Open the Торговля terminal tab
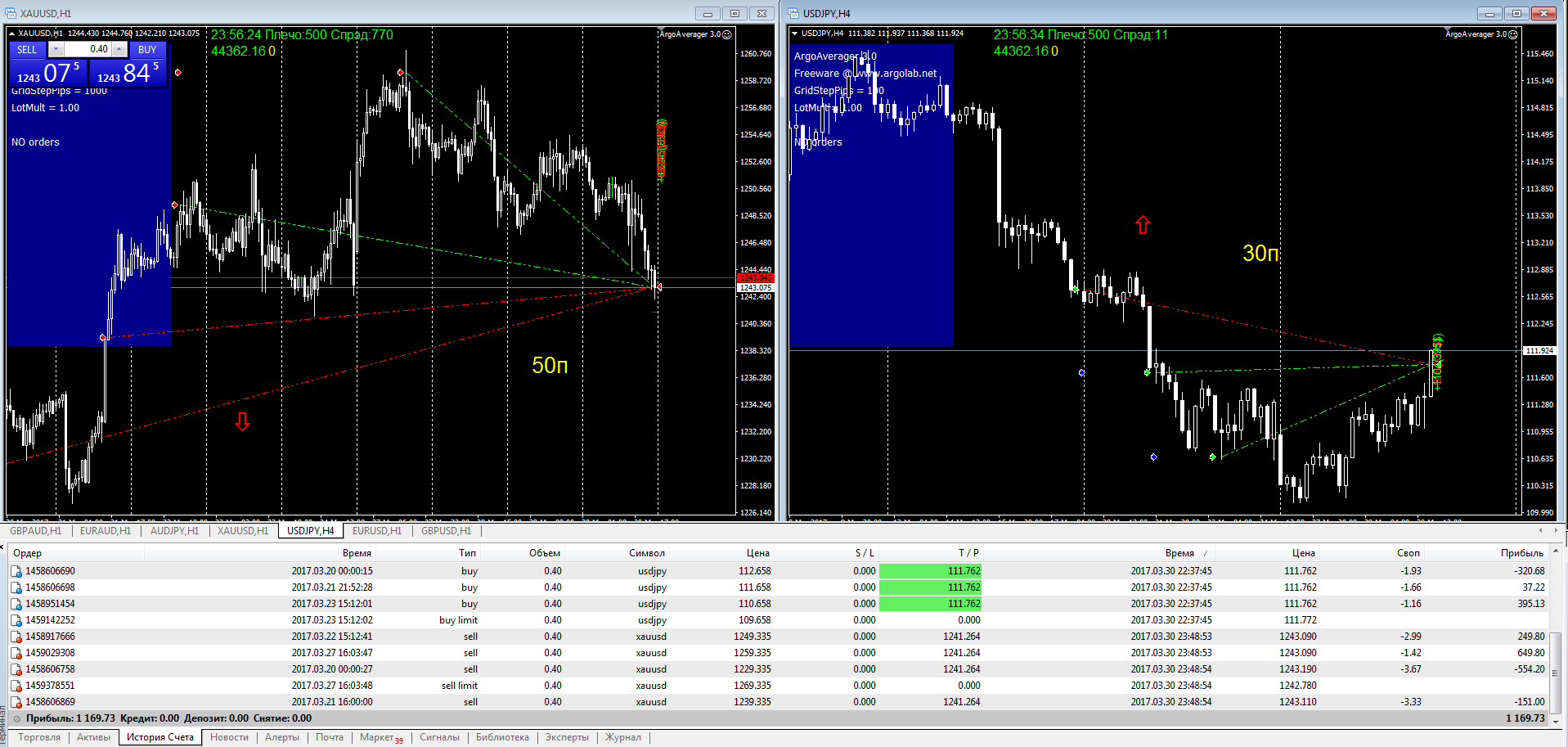 [x=39, y=738]
